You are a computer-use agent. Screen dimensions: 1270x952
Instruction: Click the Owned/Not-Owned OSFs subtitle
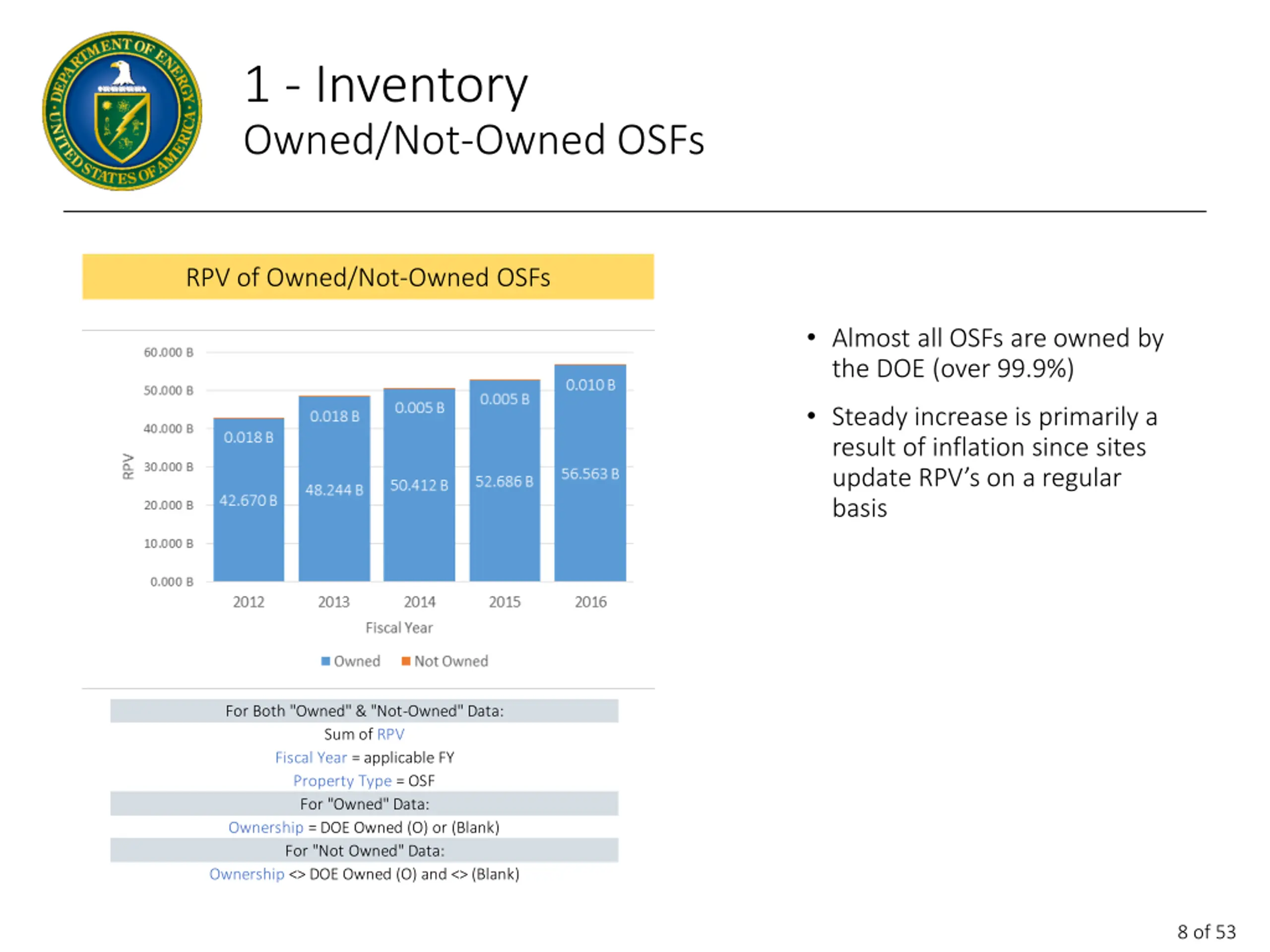[x=474, y=140]
